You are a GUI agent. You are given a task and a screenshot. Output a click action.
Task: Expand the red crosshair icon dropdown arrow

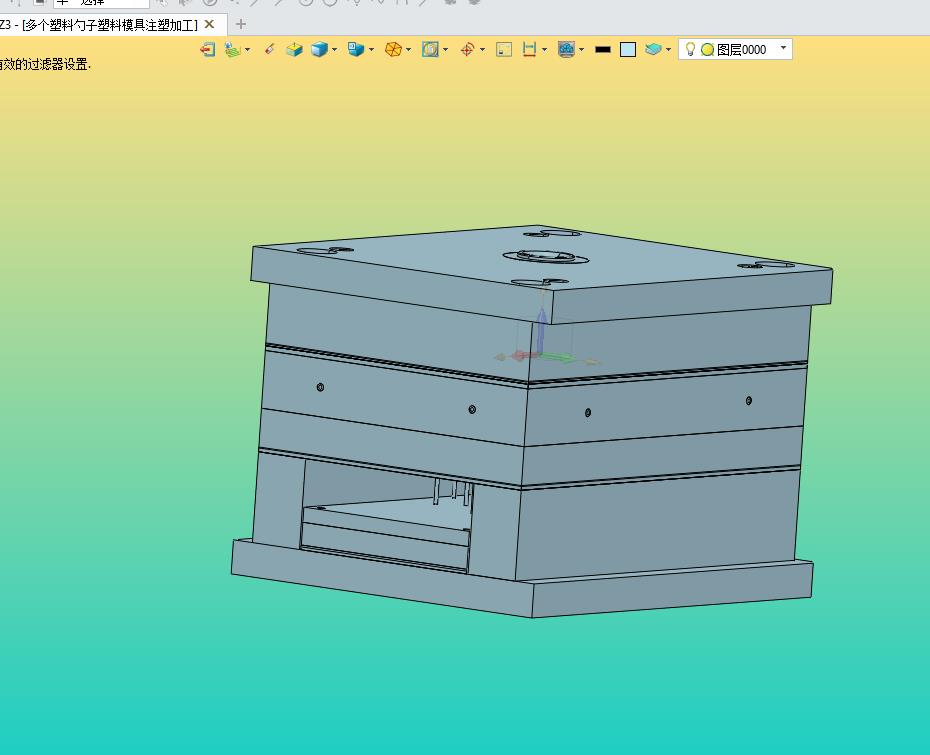482,49
